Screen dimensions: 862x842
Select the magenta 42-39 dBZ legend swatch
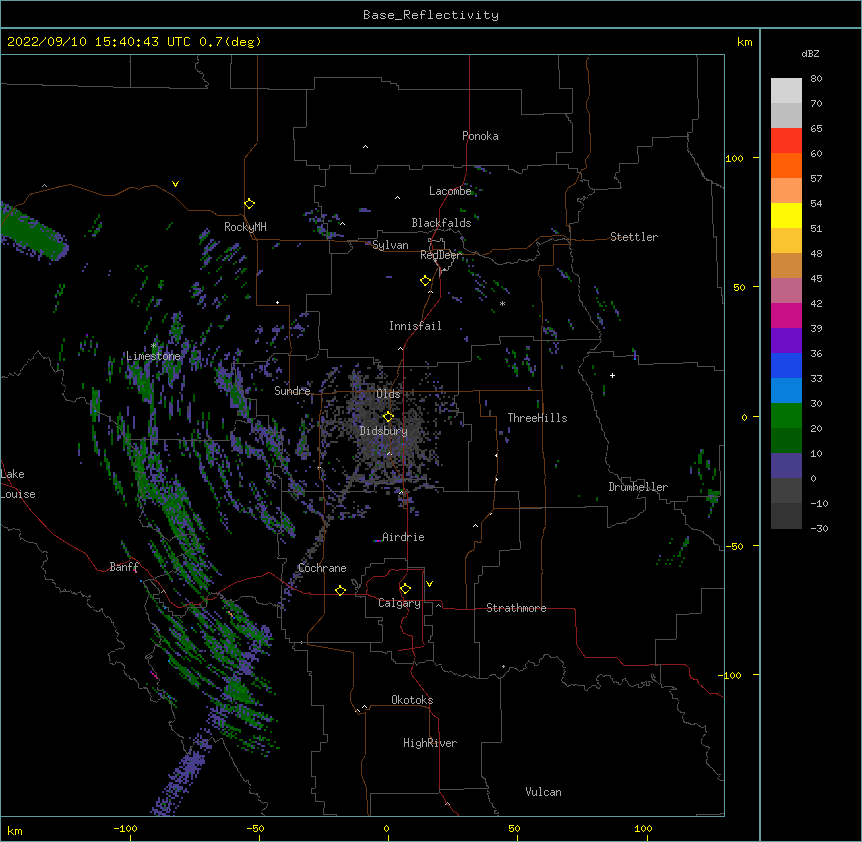pos(786,315)
